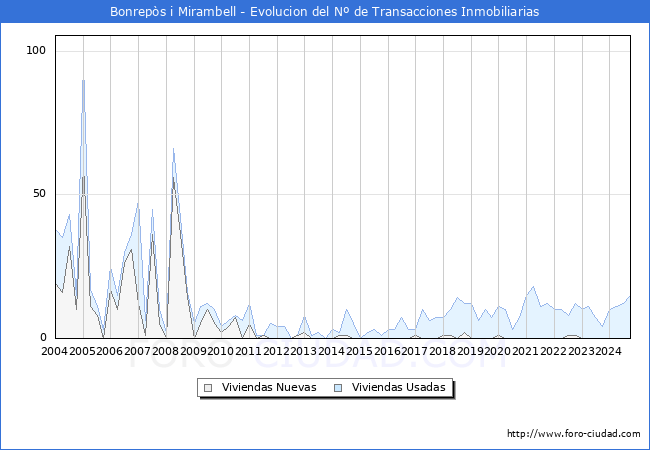Viewport: 650px width, 450px height.
Task: Click the 2012 x-axis label
Action: click(x=276, y=351)
